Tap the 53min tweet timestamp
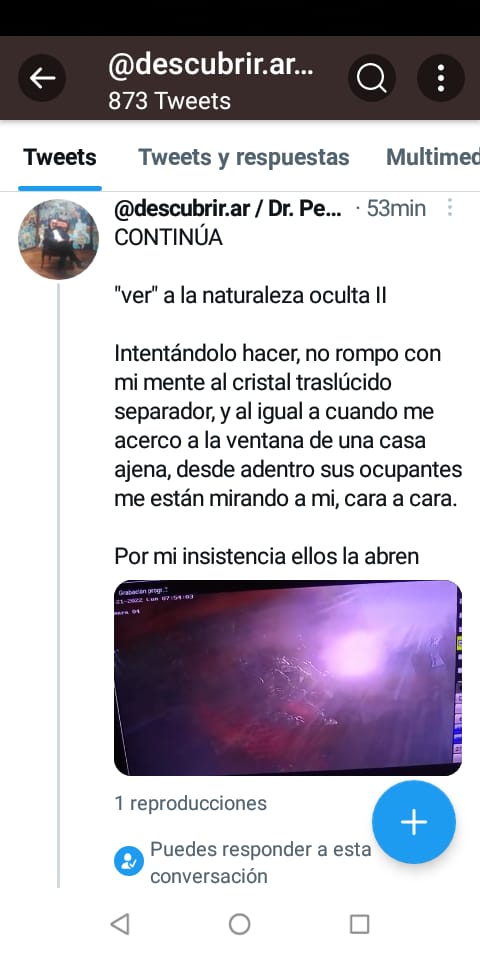This screenshot has width=480, height=960. [x=396, y=208]
